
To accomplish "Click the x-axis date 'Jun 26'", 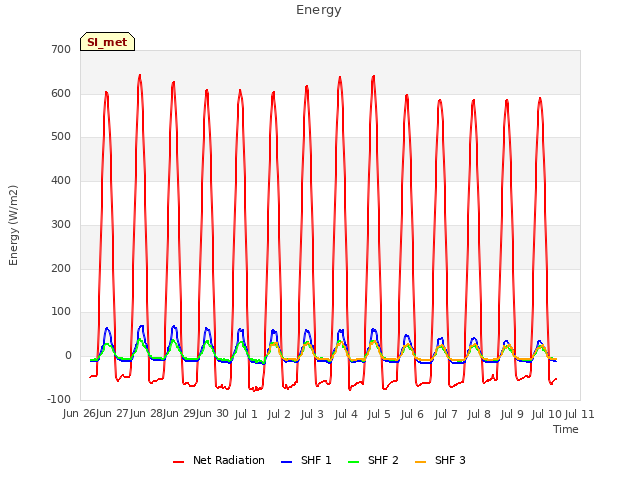I will pos(80,414).
